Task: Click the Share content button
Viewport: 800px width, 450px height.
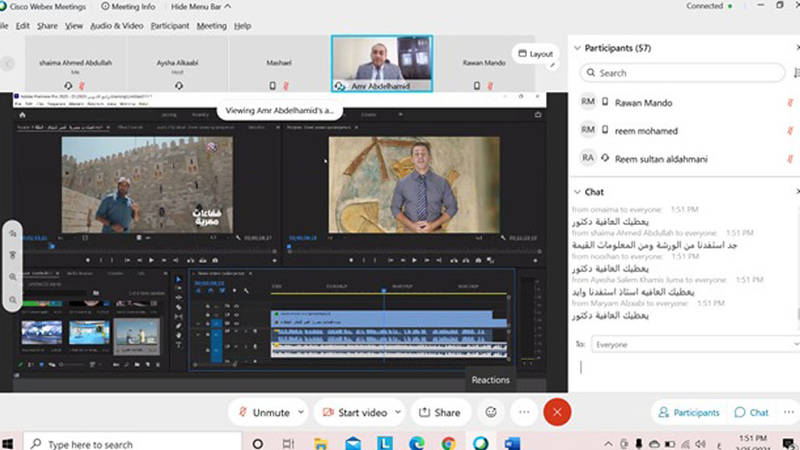Action: click(x=440, y=412)
